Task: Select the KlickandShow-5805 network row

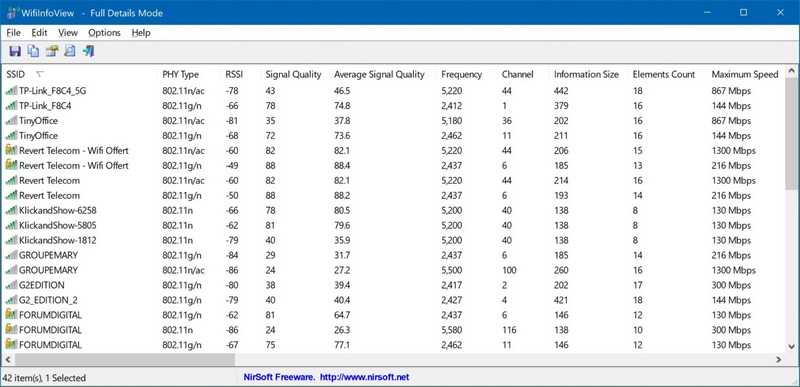Action: point(393,225)
